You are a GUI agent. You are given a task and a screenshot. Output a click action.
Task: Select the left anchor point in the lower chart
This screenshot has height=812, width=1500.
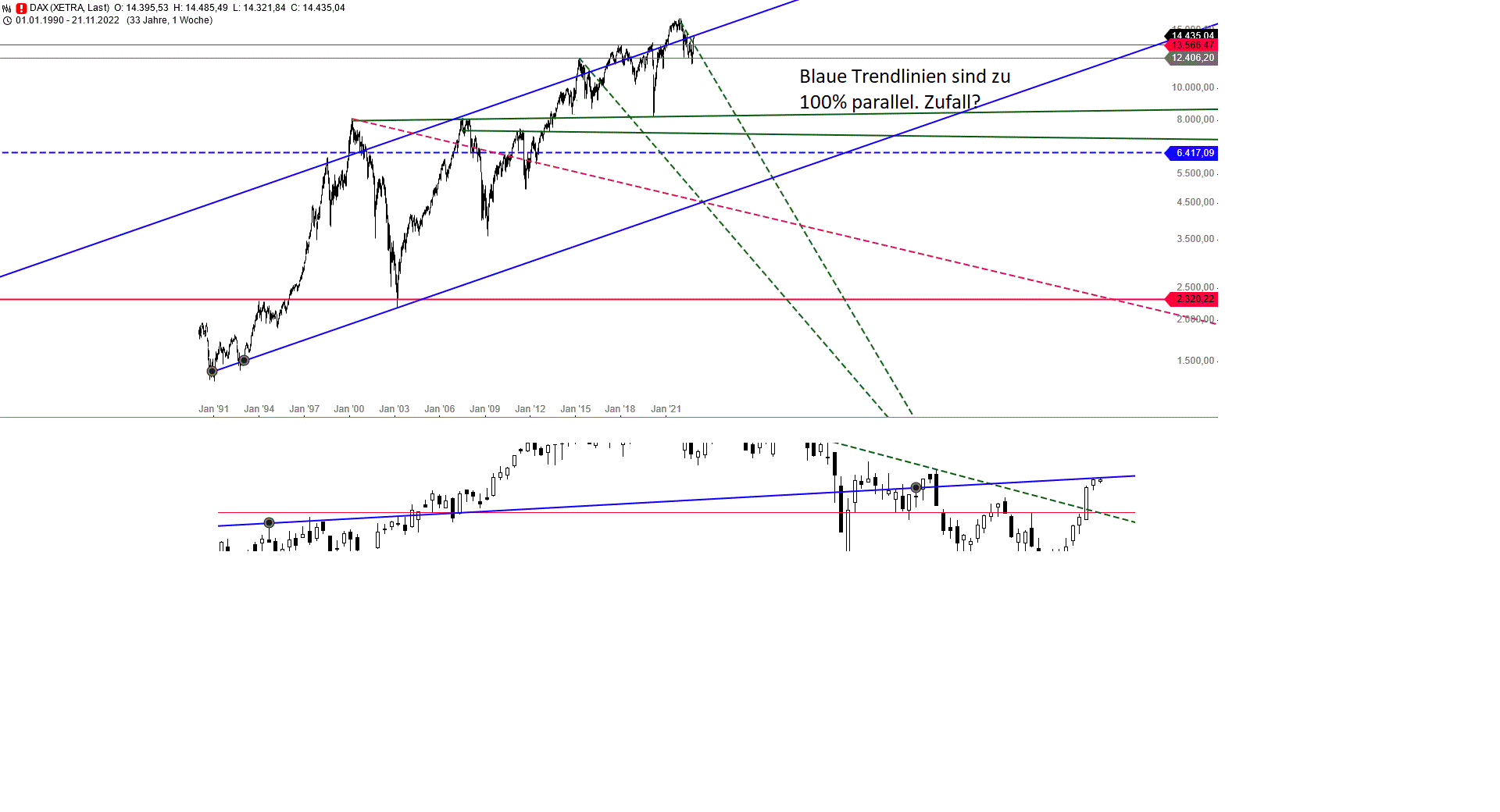click(x=270, y=522)
